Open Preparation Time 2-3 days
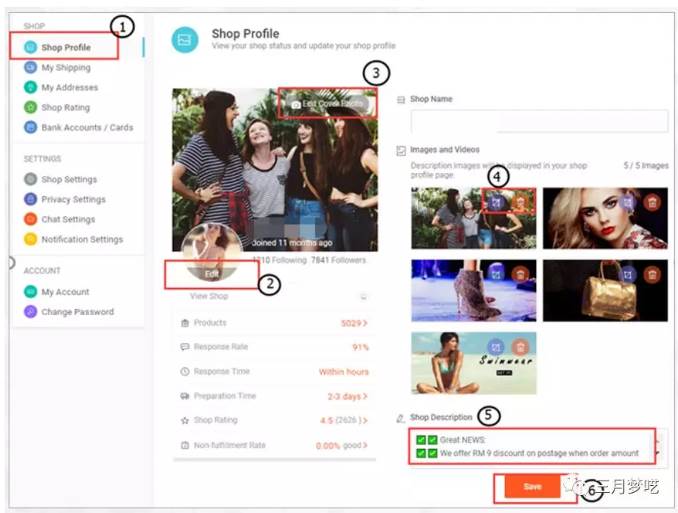 (347, 396)
